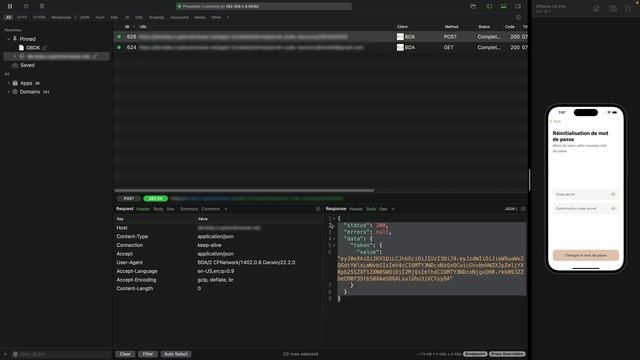Click the Apps briefcase icon

pos(15,83)
